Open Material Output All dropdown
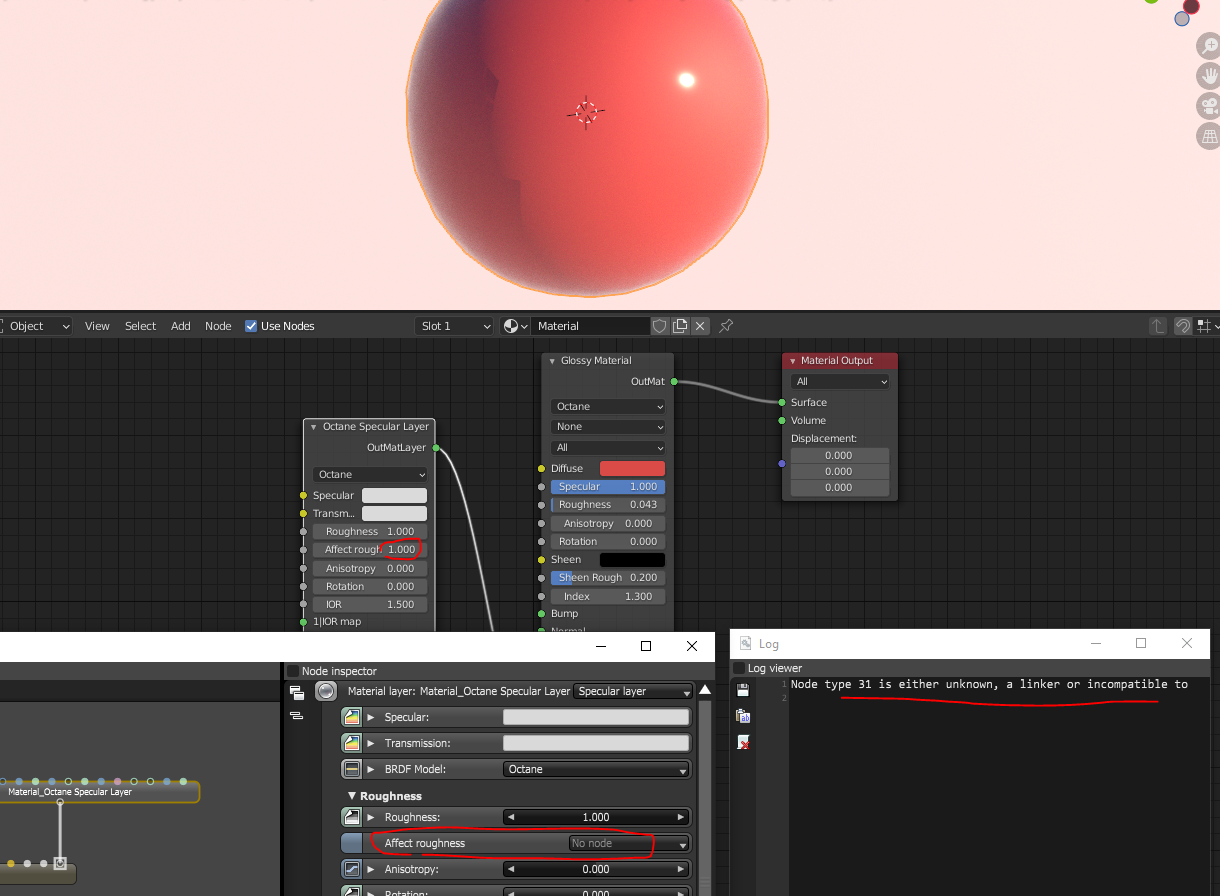Screen dimensions: 1220x896 click(x=839, y=381)
